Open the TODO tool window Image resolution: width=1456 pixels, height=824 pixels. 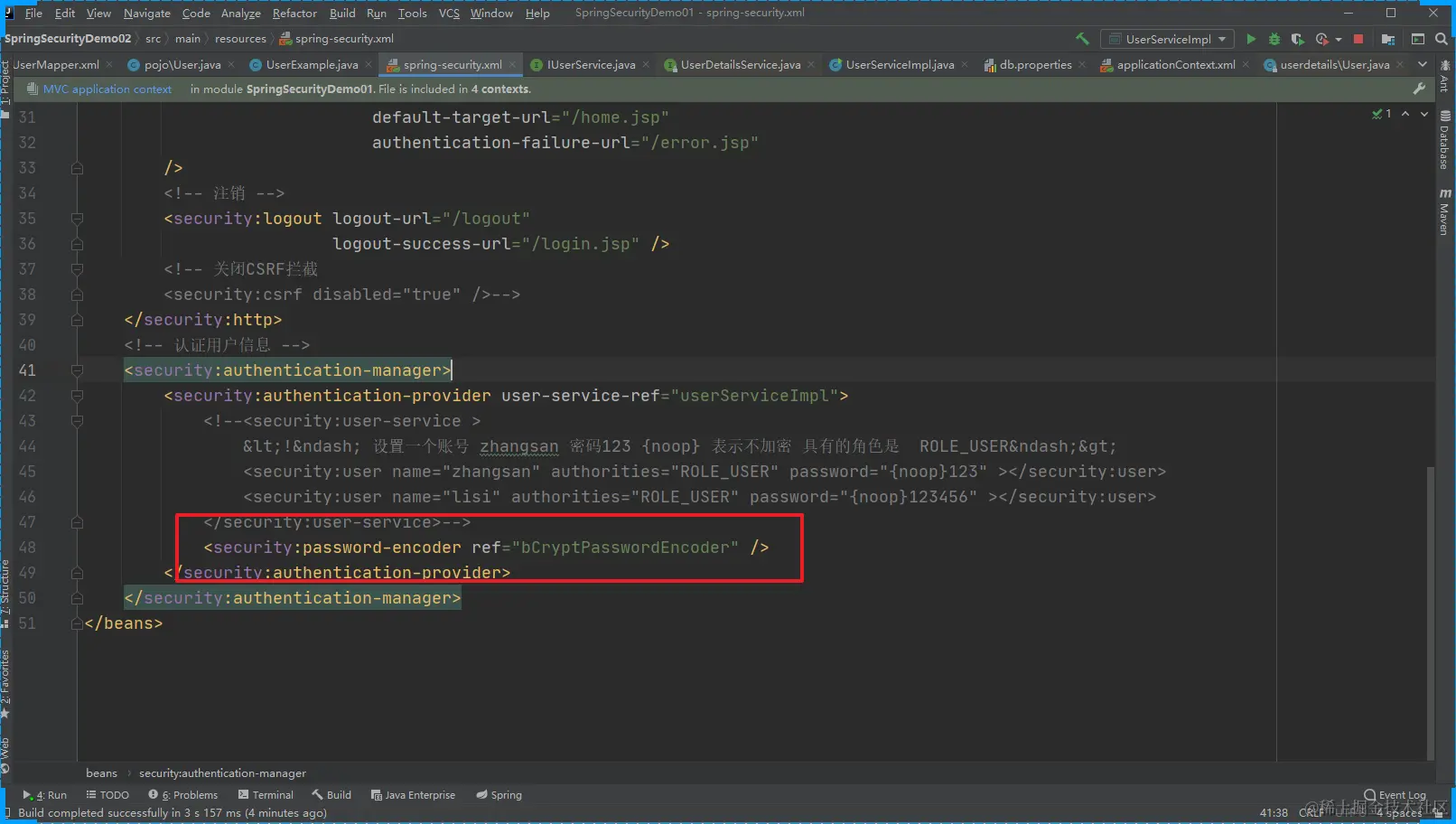(107, 795)
